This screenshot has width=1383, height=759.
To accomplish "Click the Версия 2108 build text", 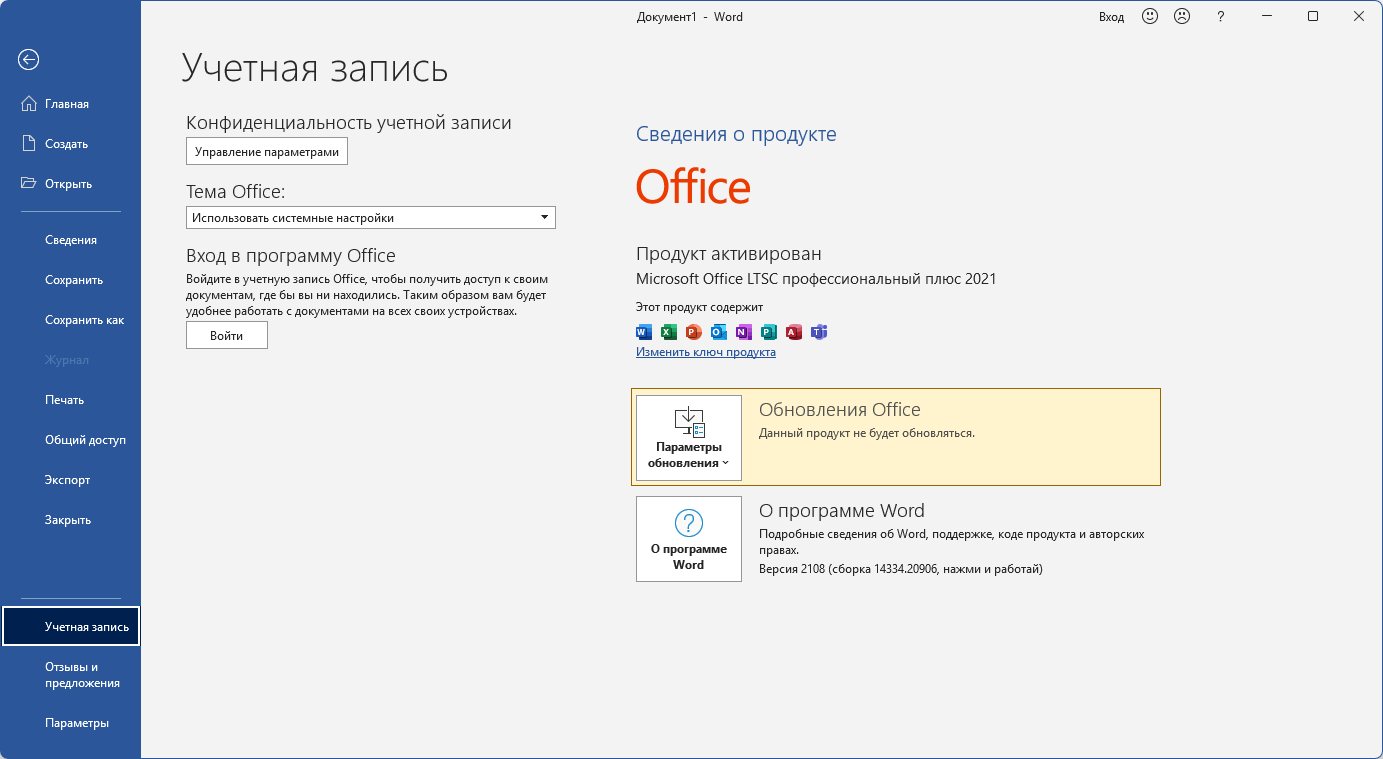I will click(x=901, y=569).
